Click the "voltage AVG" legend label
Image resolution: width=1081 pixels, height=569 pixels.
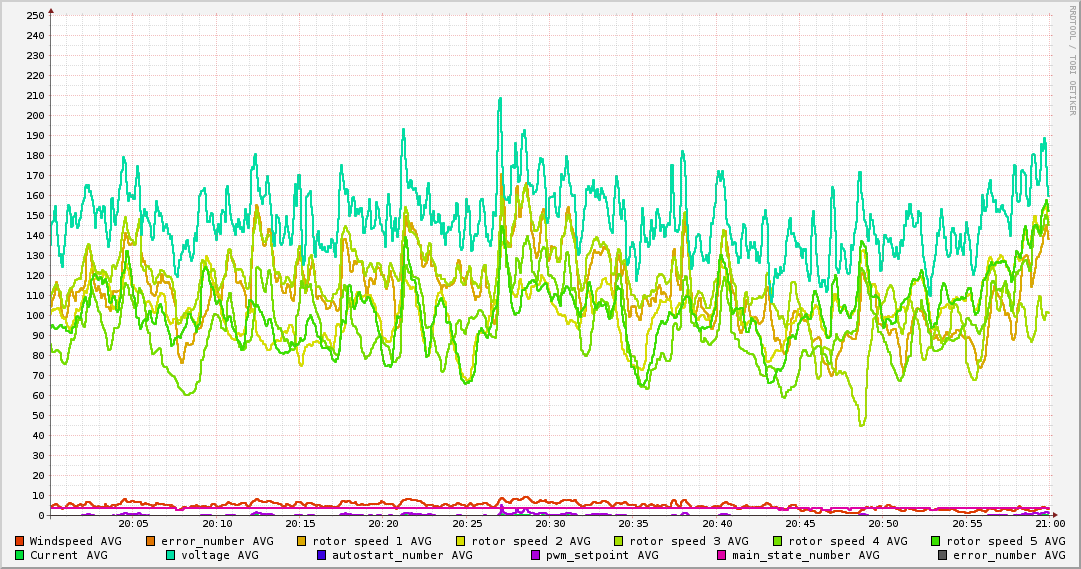click(x=220, y=555)
